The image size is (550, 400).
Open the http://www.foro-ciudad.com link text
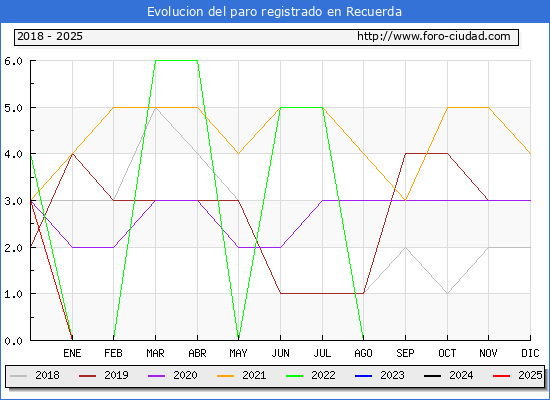click(434, 36)
